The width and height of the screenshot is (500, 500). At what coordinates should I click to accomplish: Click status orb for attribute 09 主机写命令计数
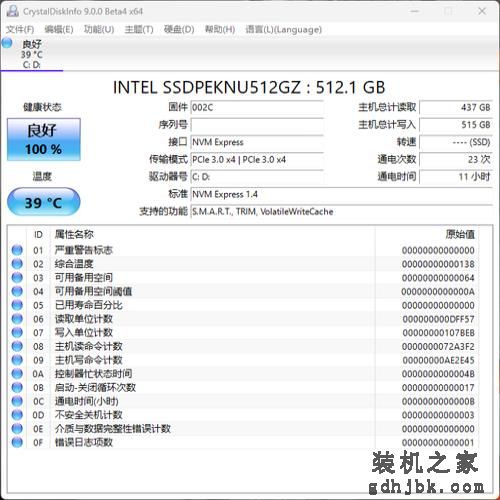17,360
